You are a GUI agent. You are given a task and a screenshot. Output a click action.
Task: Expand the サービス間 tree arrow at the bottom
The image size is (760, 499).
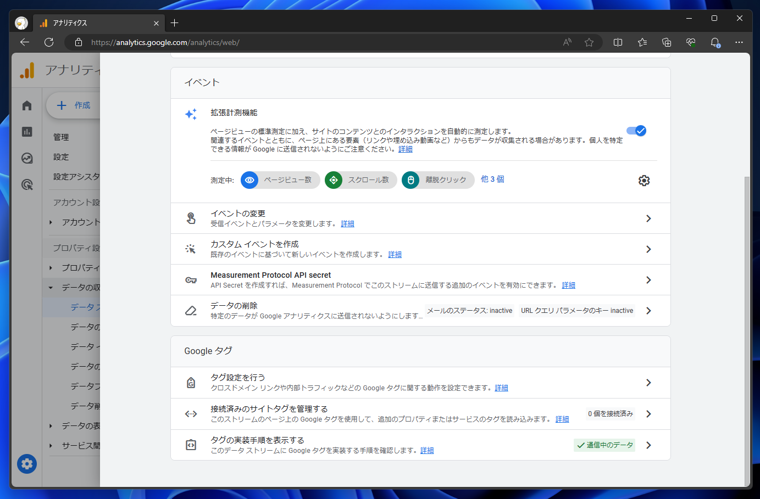[51, 445]
